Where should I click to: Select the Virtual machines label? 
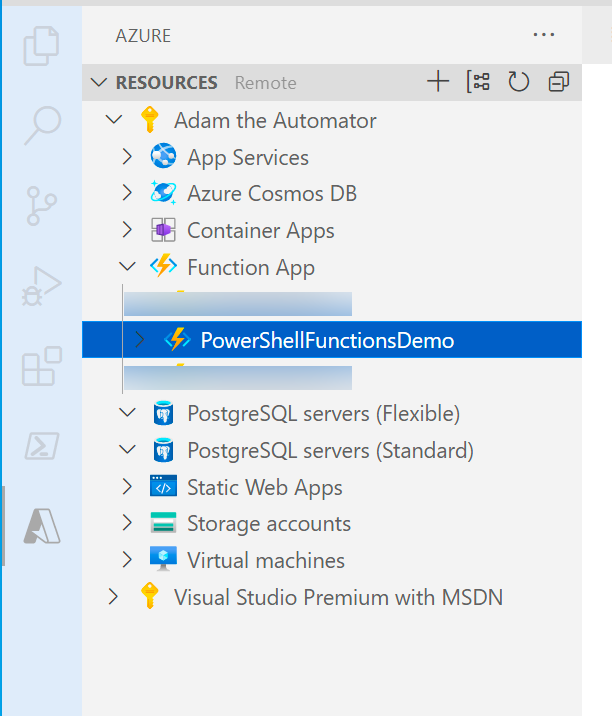click(266, 560)
